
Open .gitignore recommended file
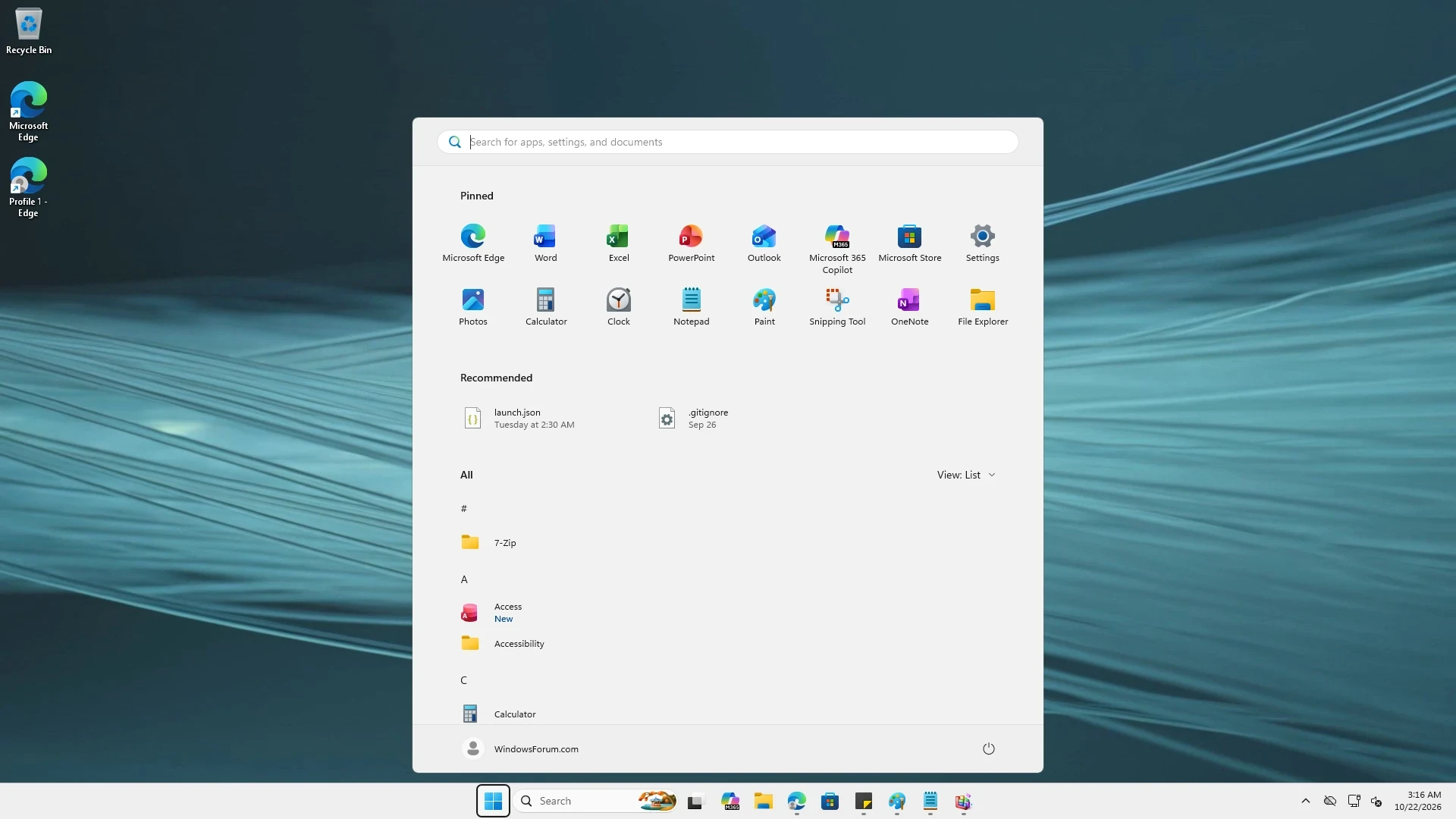tap(747, 419)
